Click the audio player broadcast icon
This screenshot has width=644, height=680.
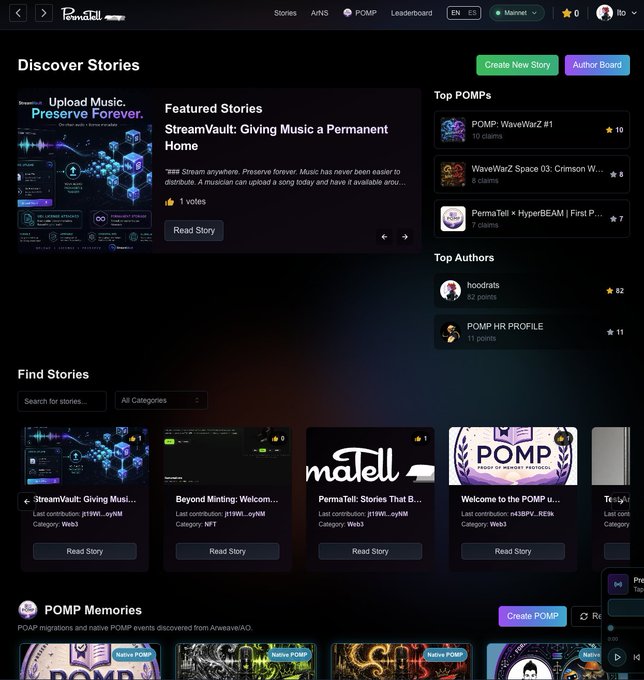click(618, 584)
